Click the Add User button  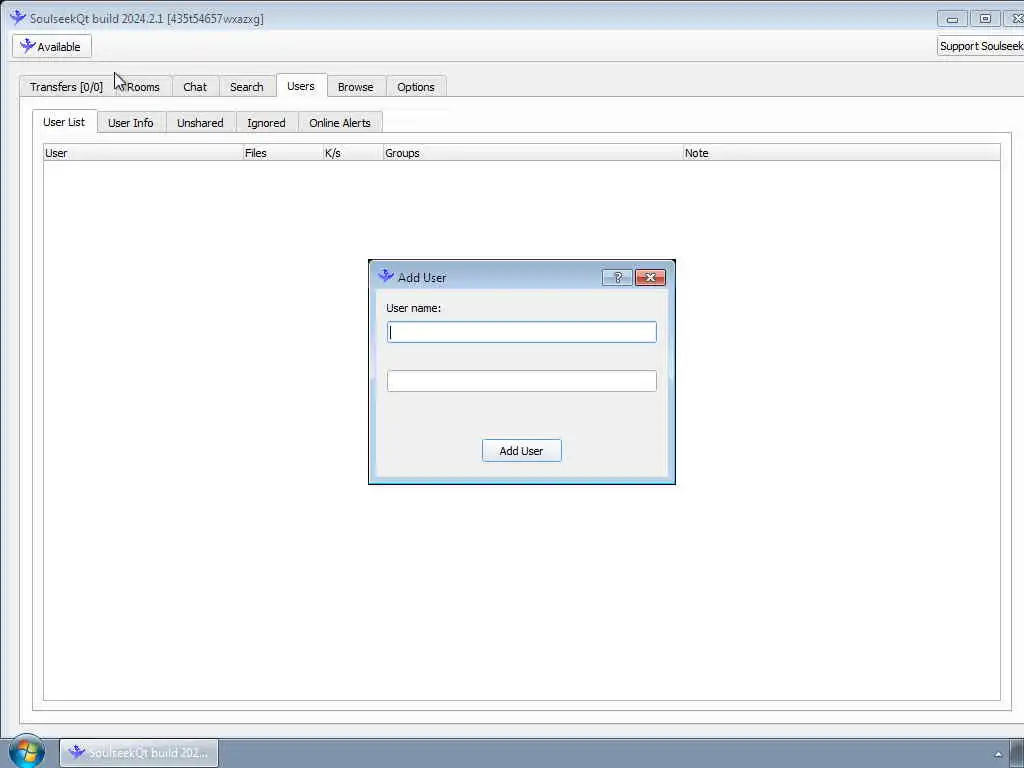[x=521, y=451]
